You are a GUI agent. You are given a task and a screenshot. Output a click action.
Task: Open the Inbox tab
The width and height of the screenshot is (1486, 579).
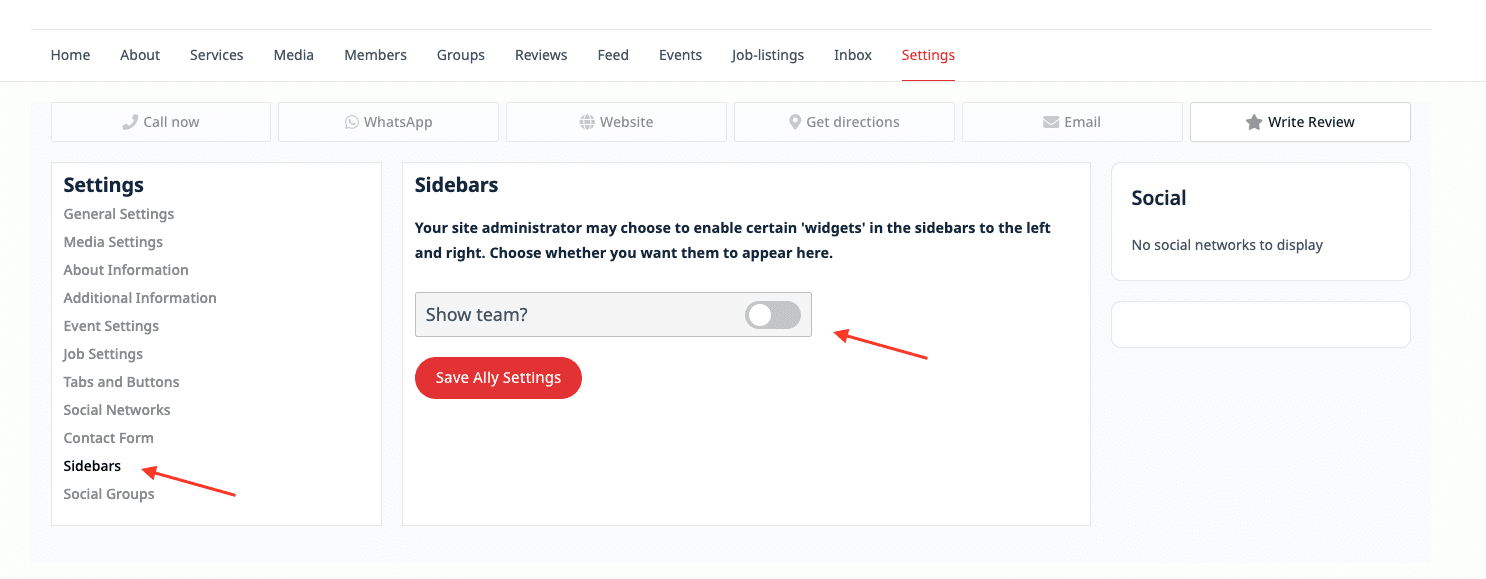[853, 55]
